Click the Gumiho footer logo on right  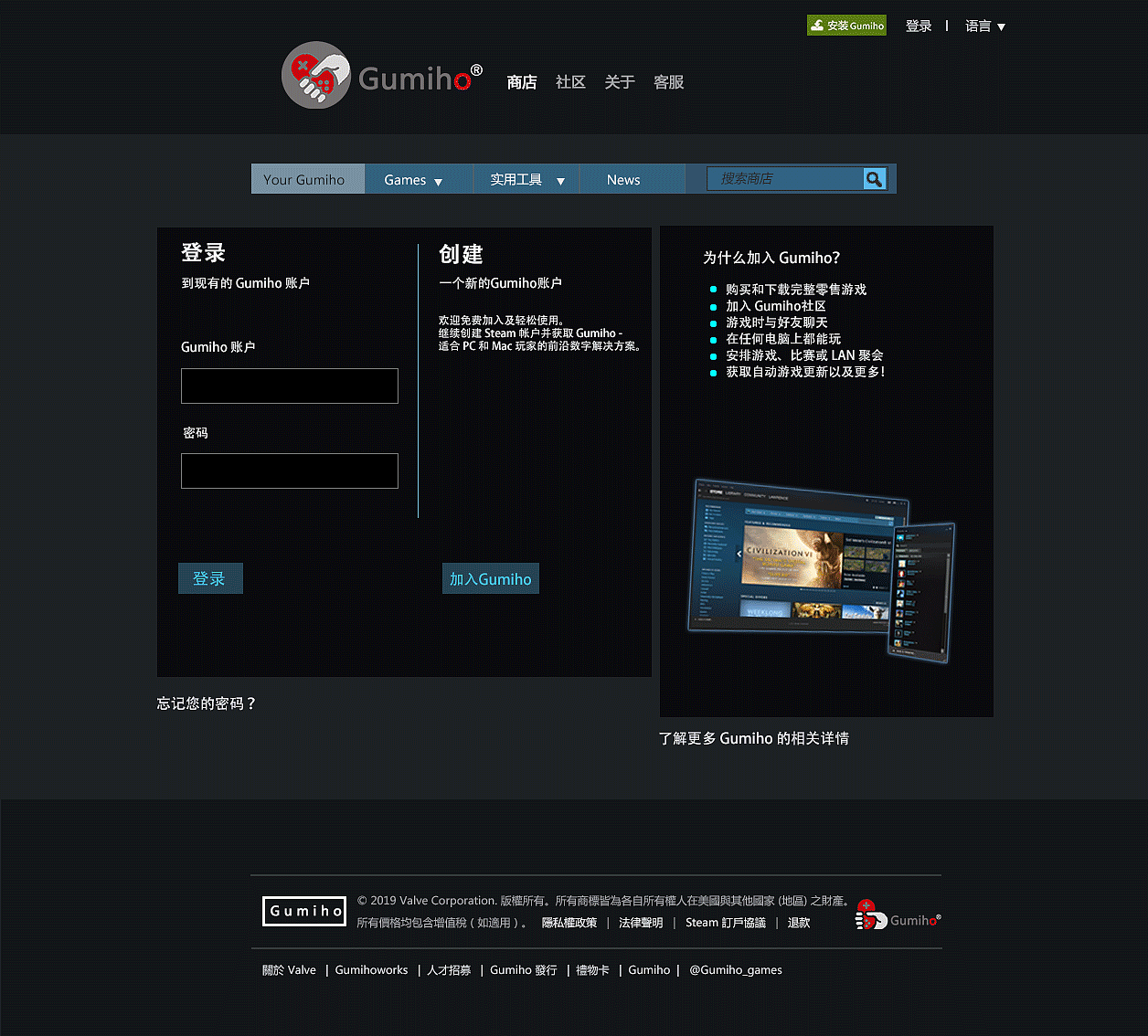[897, 916]
